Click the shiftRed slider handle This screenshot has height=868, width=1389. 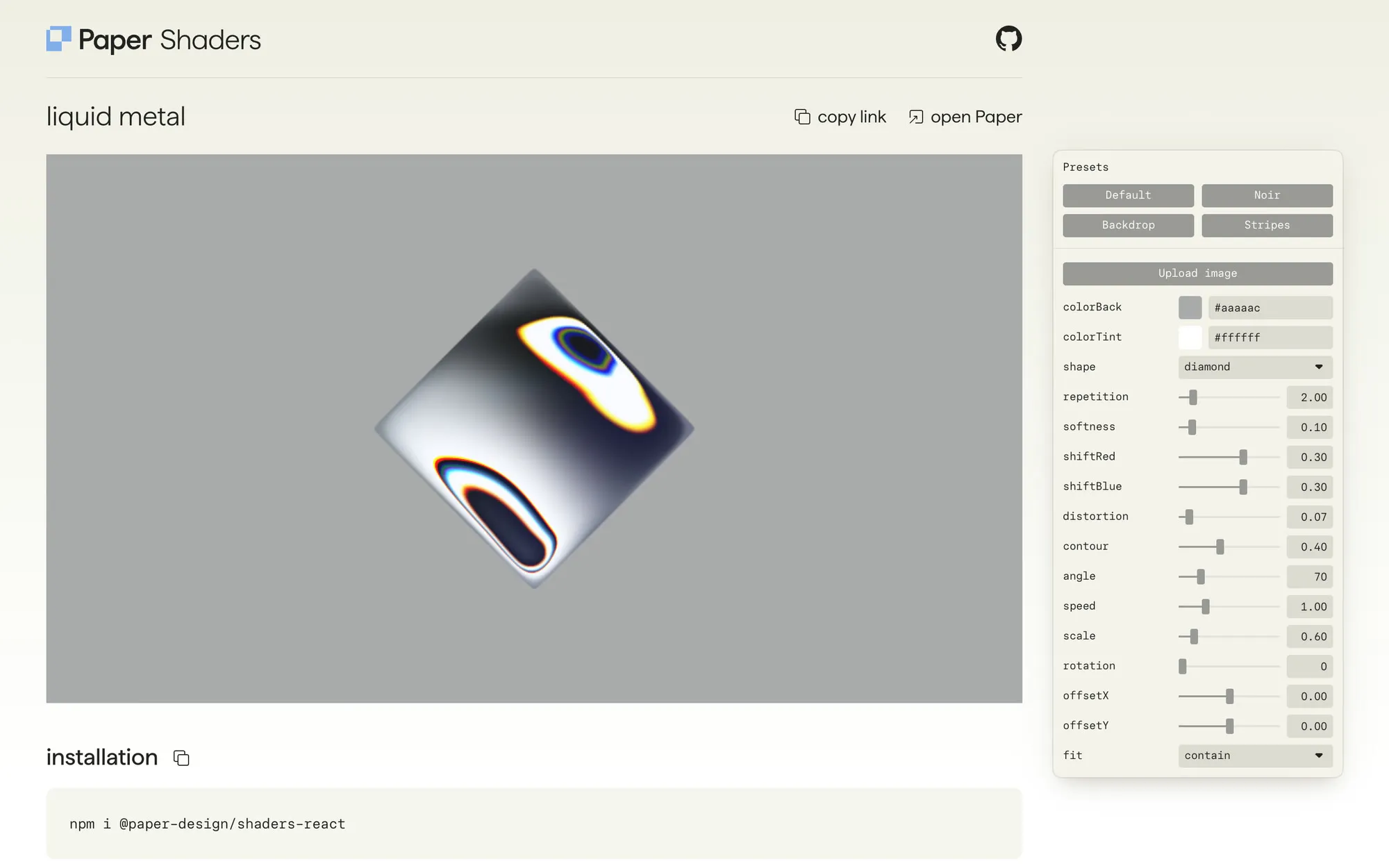pyautogui.click(x=1243, y=457)
